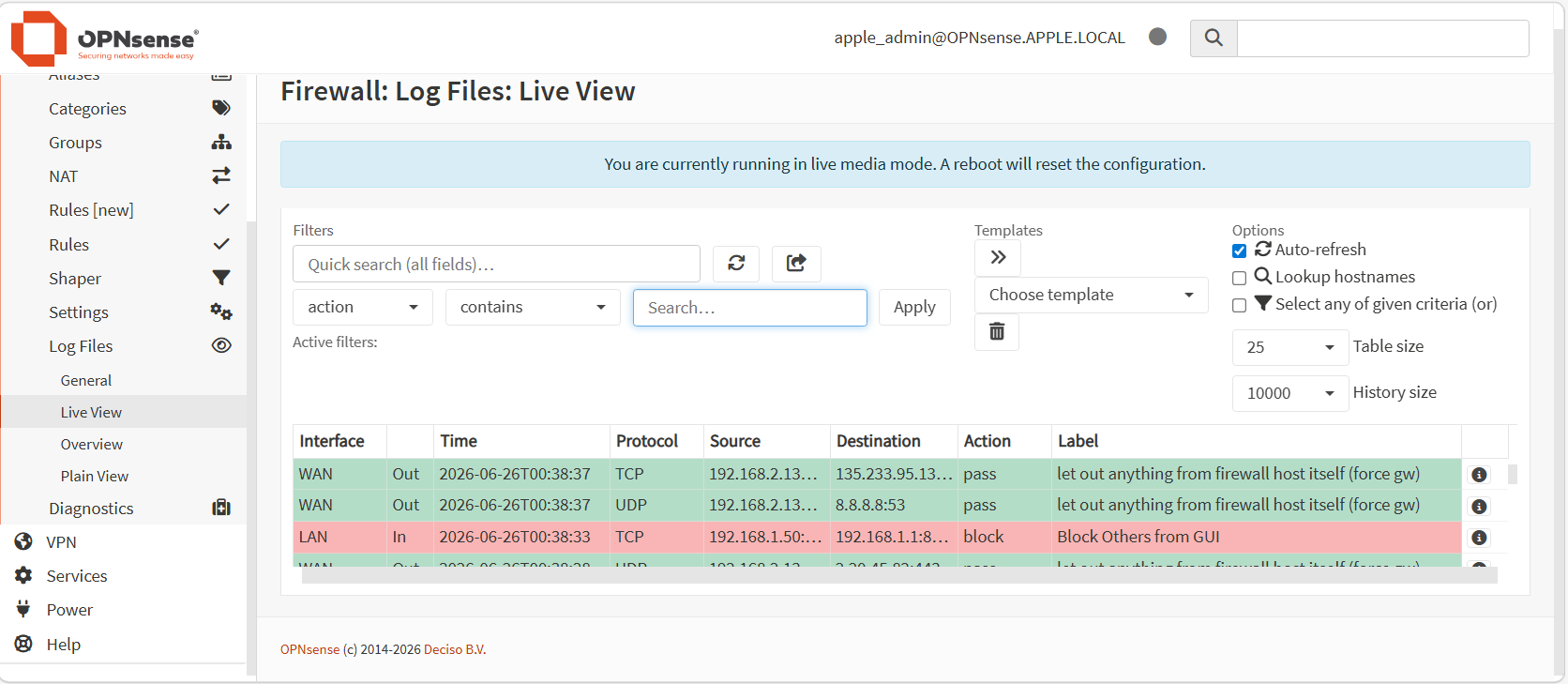This screenshot has height=684, width=1568.
Task: Expand the Choose template dropdown
Action: (1092, 296)
